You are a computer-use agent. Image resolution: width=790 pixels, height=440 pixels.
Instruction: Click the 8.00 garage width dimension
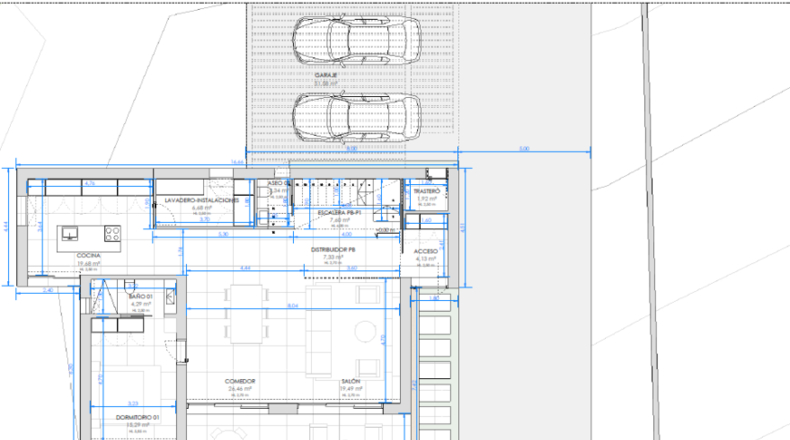click(352, 149)
